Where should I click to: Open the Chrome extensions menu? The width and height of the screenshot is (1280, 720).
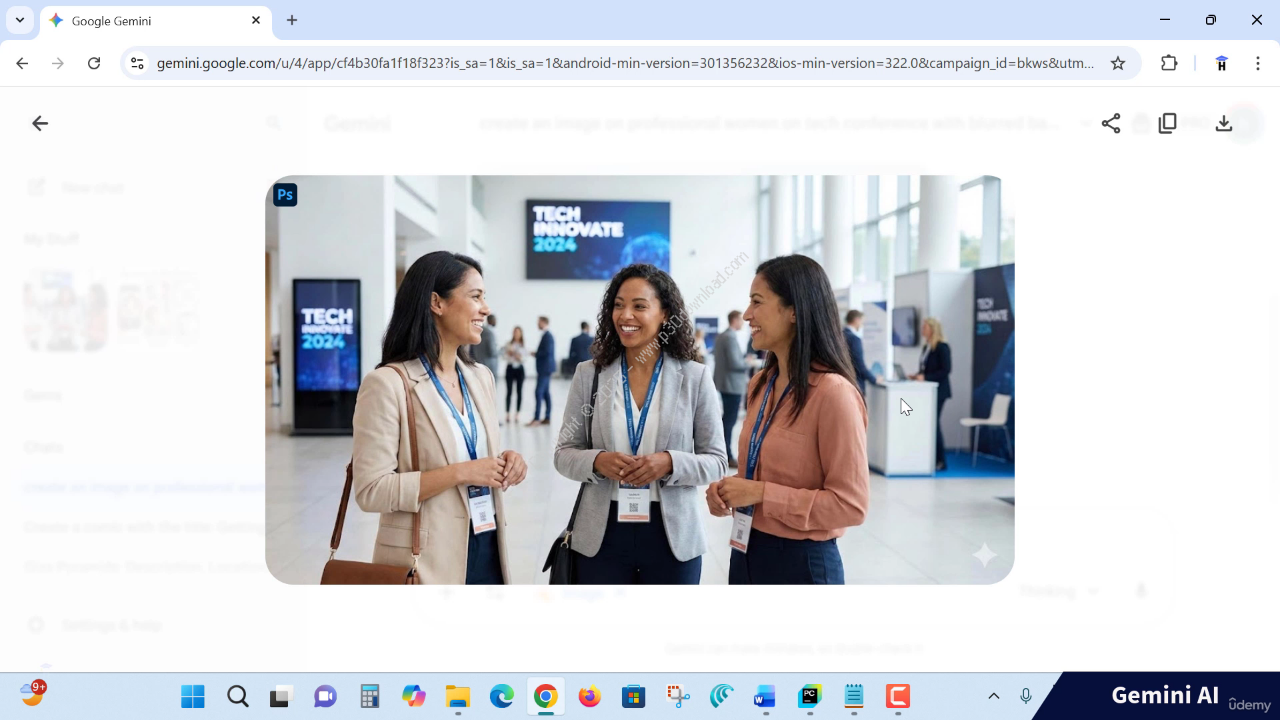click(x=1169, y=63)
